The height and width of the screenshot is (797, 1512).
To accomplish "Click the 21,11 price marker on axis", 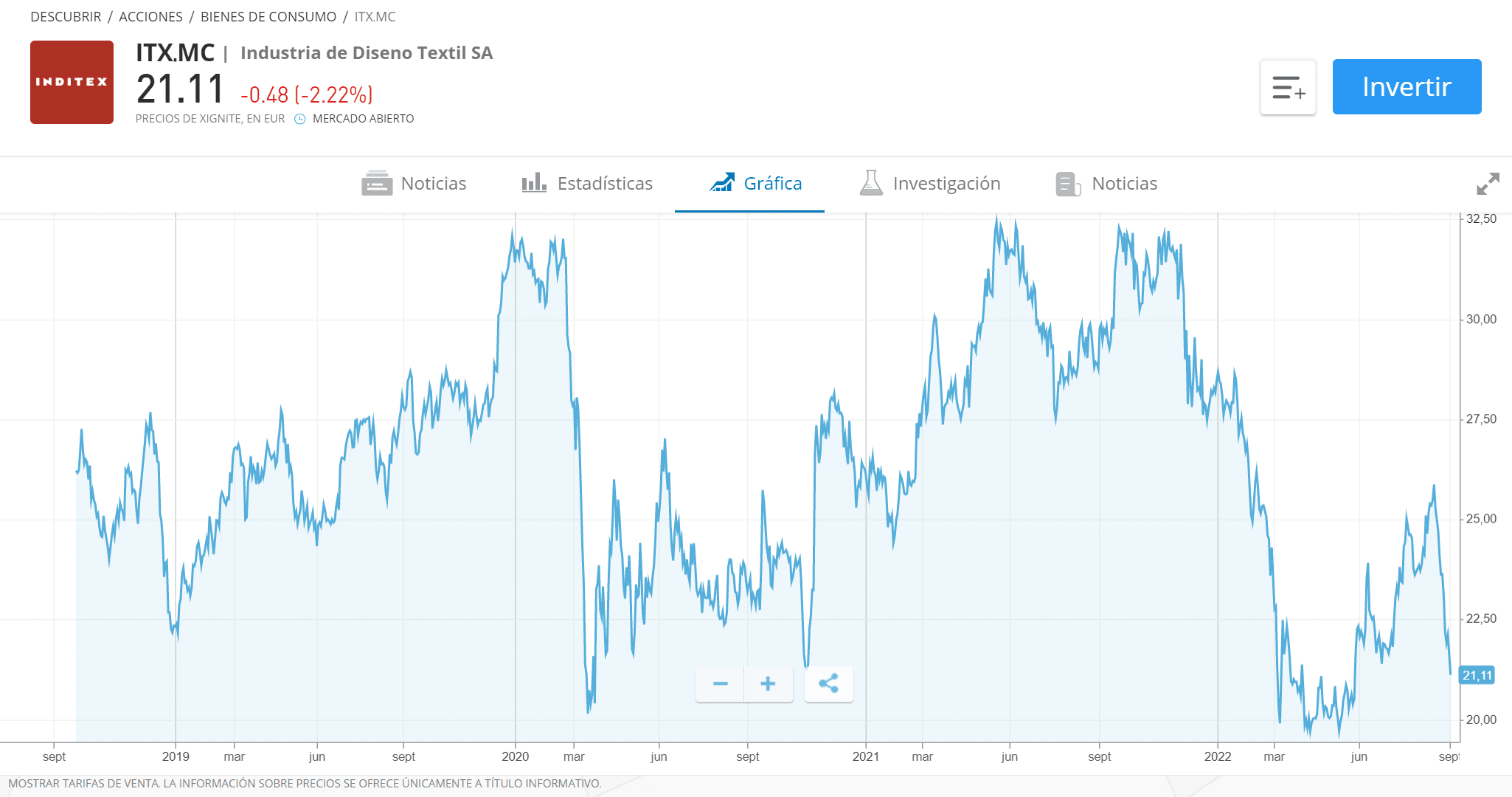I will click(1475, 675).
